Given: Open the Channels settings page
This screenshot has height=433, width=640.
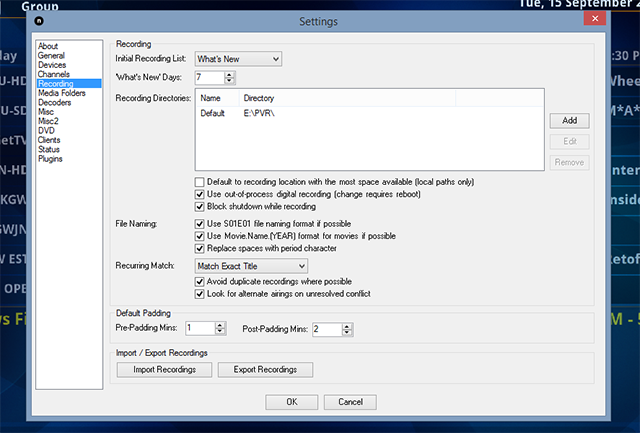Looking at the screenshot, I should pyautogui.click(x=54, y=74).
